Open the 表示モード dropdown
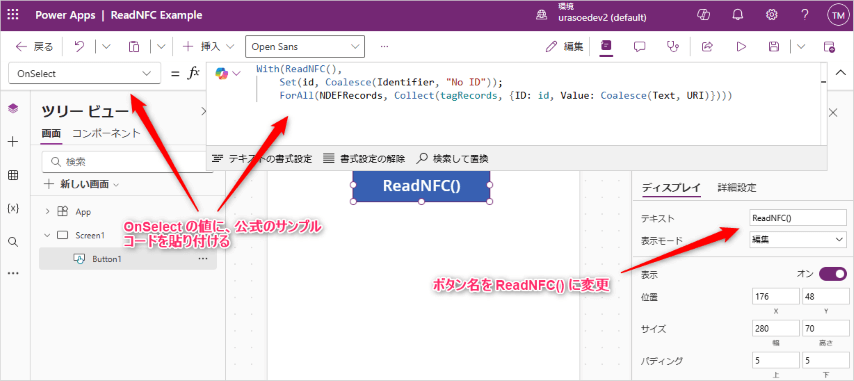The height and width of the screenshot is (381, 854). [798, 239]
